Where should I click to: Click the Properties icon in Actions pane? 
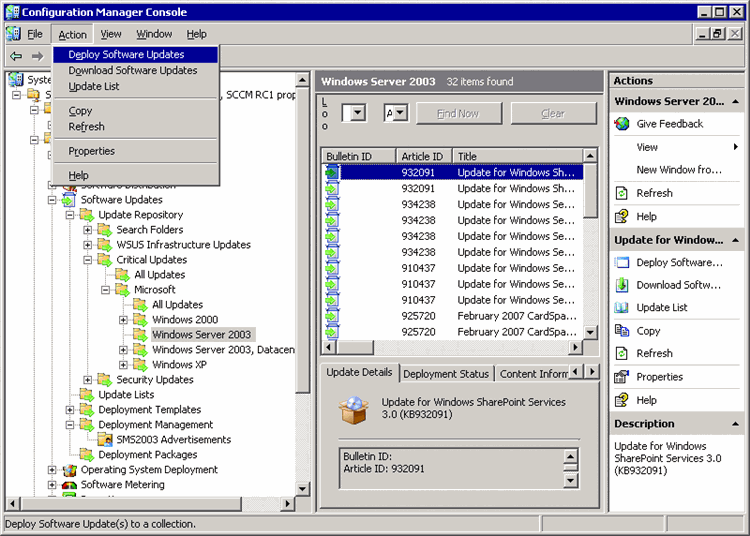click(622, 377)
